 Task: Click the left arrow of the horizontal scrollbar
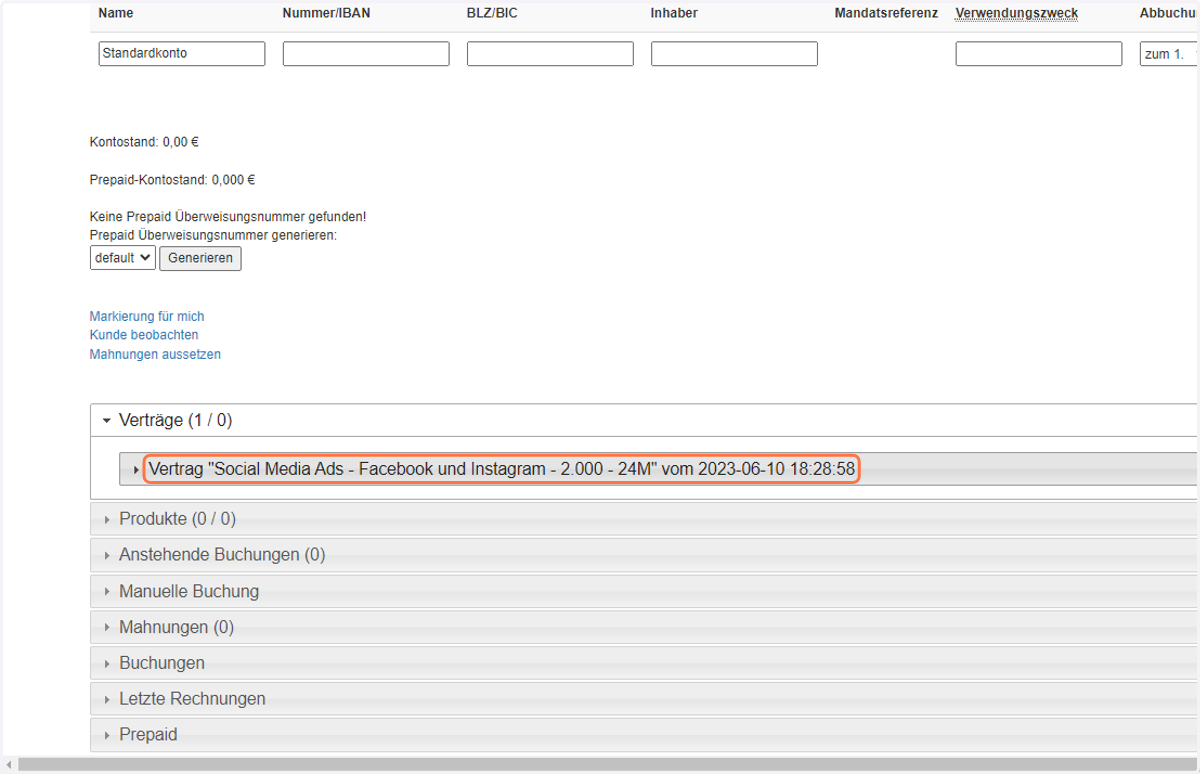pos(8,765)
